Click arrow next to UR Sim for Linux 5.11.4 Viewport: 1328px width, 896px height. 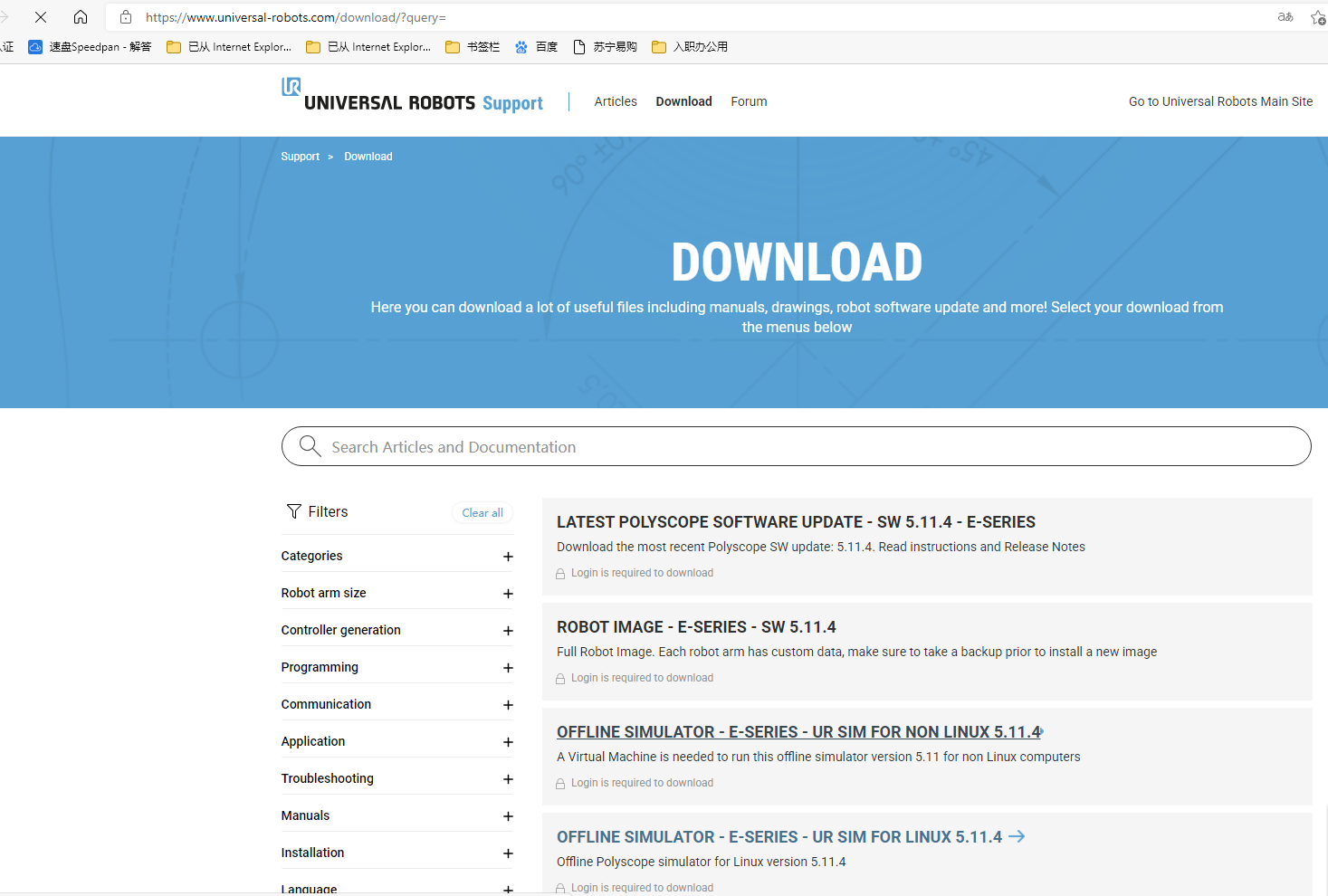click(1017, 836)
